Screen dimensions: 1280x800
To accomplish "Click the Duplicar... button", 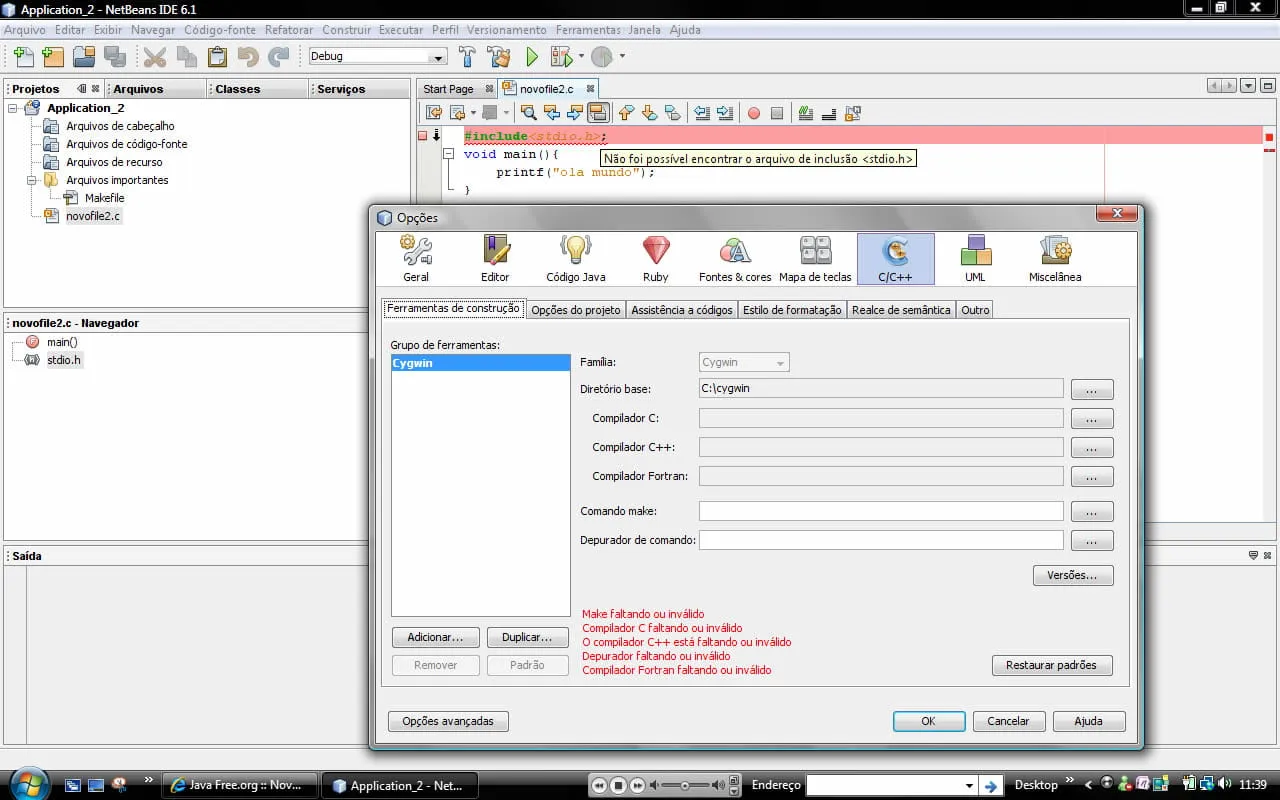I will [527, 637].
